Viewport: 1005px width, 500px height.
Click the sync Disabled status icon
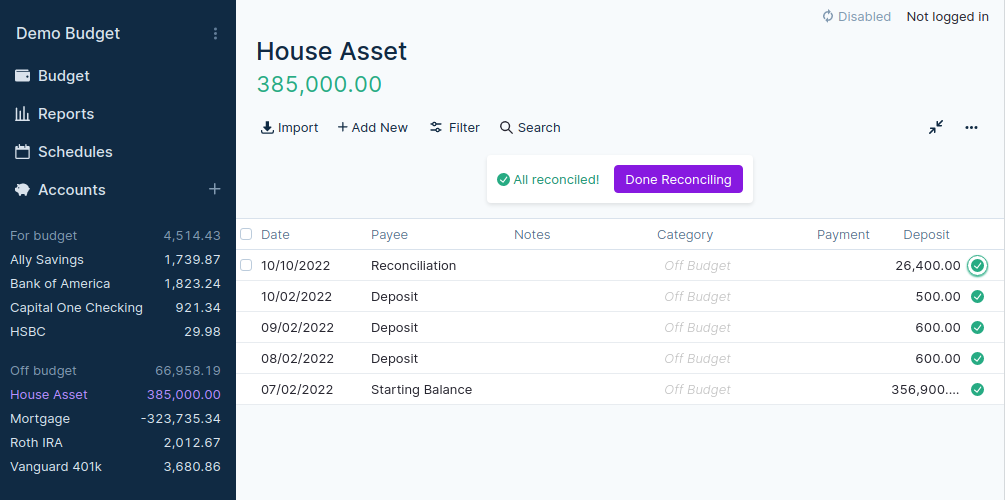point(828,16)
